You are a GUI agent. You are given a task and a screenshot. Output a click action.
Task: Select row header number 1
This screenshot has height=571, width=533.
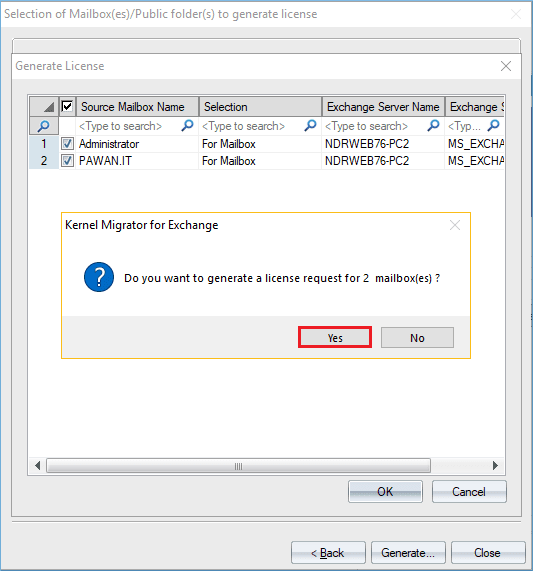[x=44, y=144]
